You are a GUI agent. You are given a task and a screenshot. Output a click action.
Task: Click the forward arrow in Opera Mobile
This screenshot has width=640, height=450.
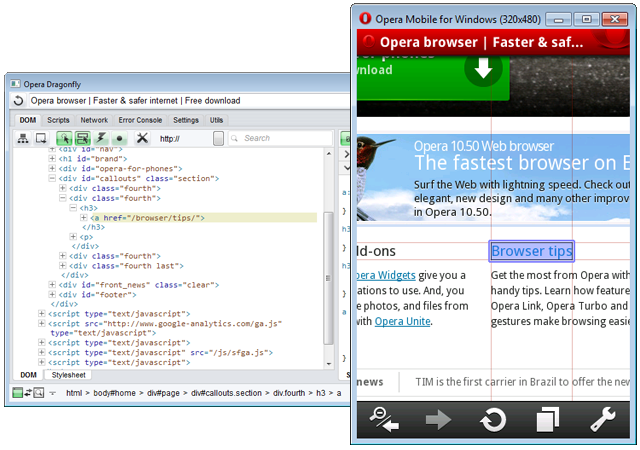(x=438, y=419)
